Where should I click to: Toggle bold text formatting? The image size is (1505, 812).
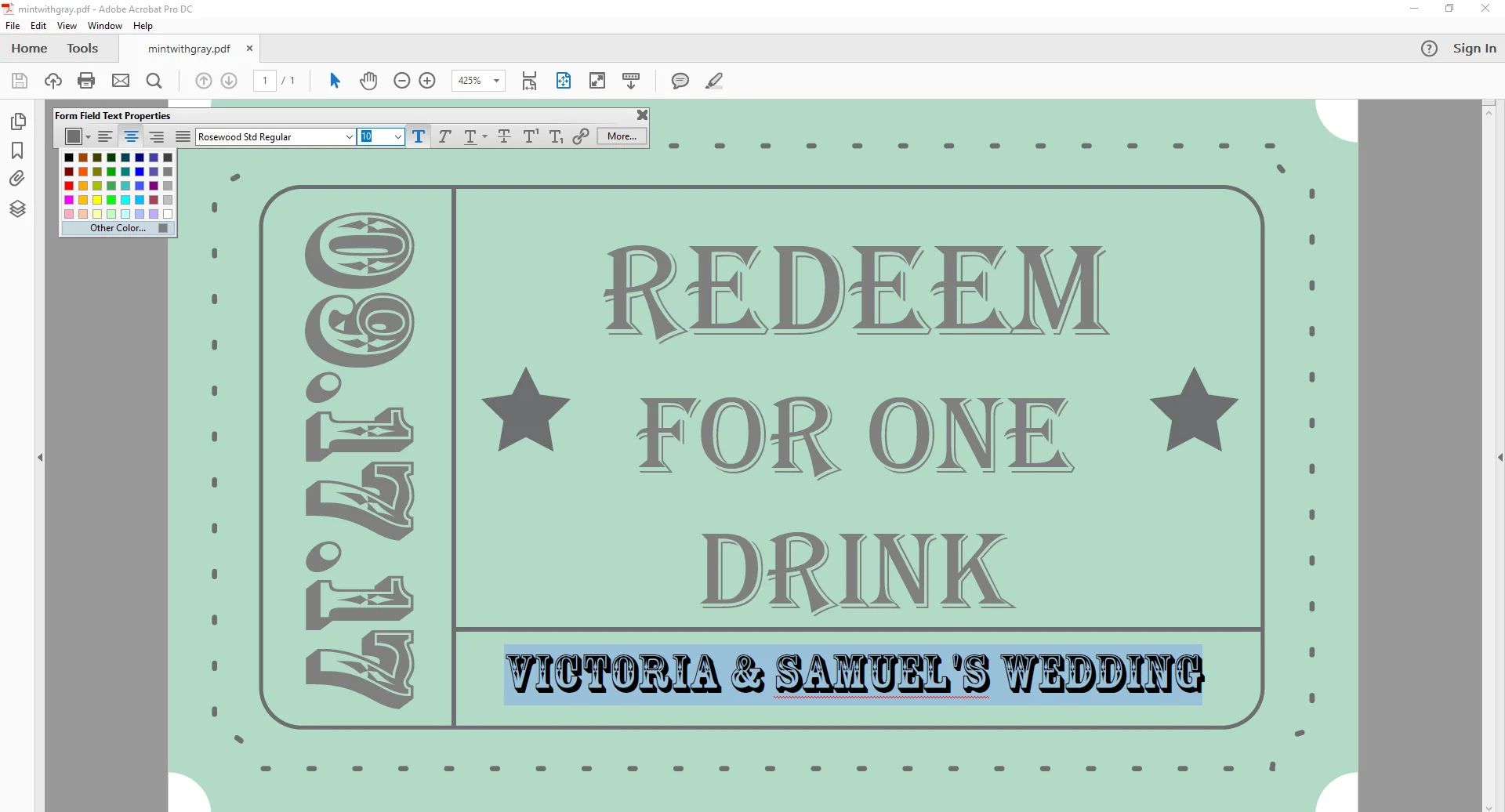coord(419,136)
